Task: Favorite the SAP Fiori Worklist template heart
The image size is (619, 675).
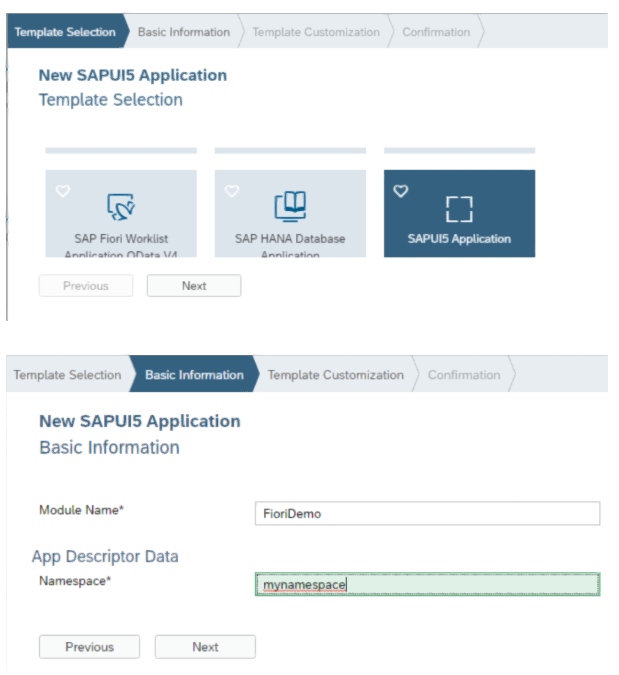Action: 63,191
